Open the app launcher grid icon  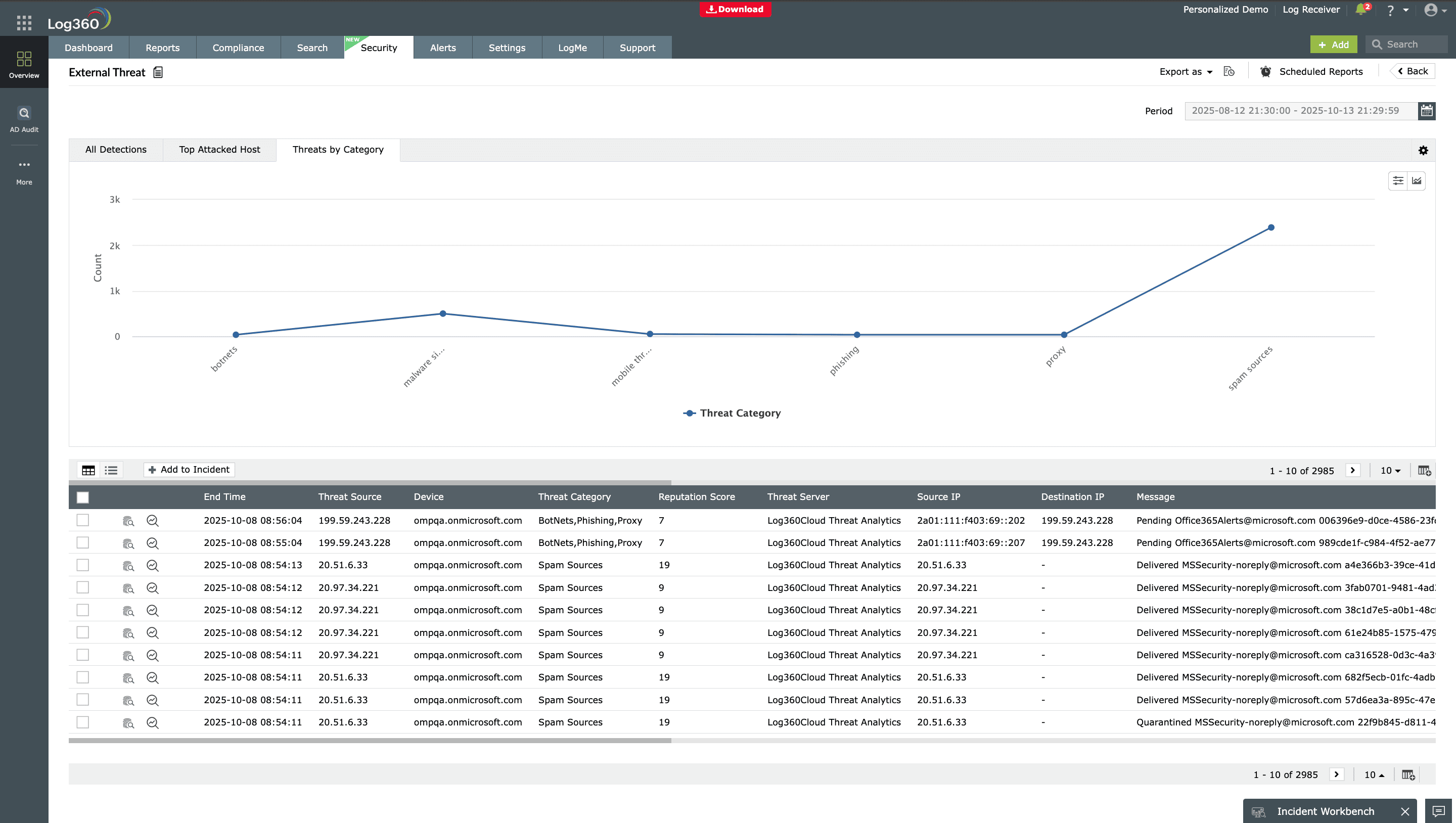24,23
